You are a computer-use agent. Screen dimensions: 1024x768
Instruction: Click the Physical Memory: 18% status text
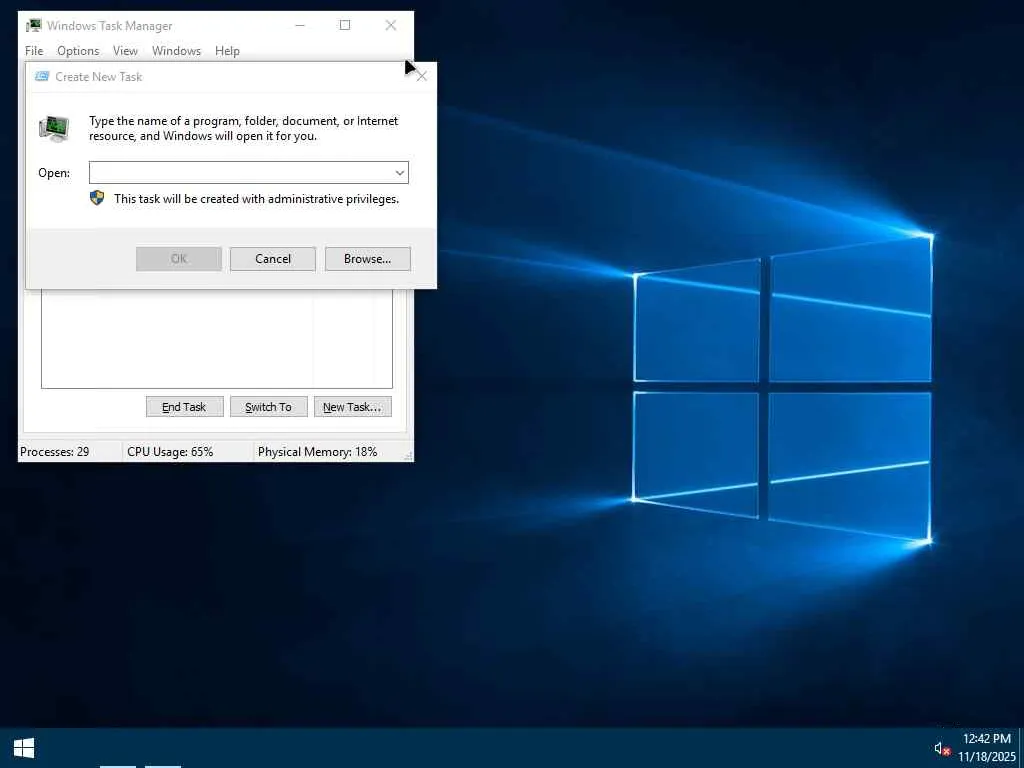[317, 452]
